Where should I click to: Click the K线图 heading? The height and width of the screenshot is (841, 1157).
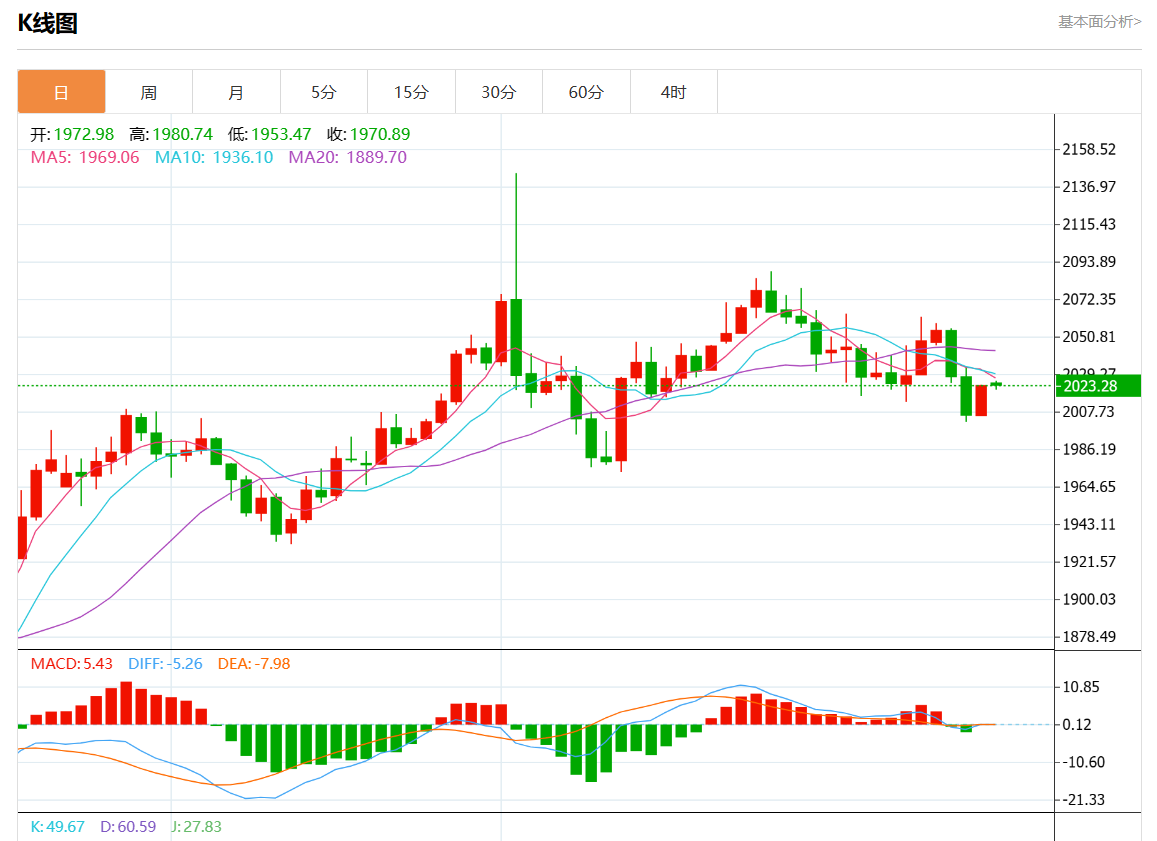click(48, 24)
